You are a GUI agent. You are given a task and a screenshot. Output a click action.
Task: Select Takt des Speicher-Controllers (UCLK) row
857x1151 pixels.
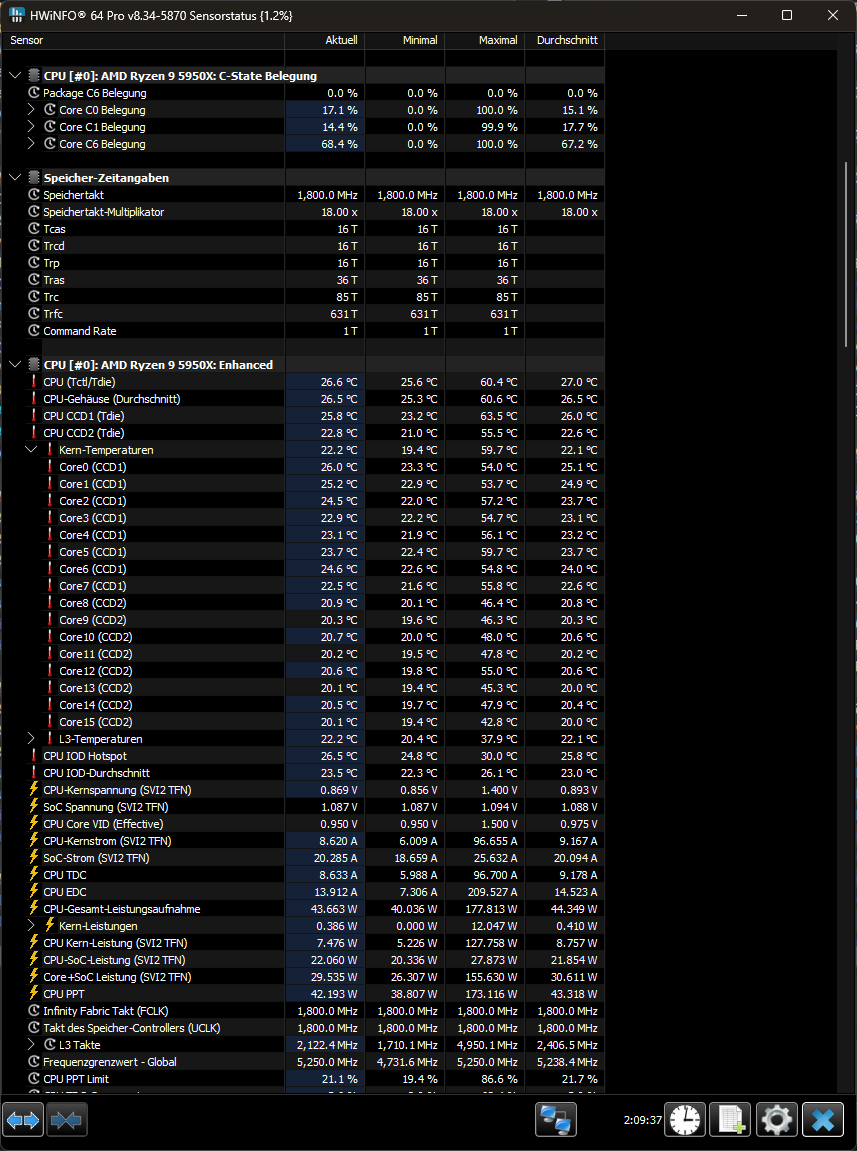click(303, 1028)
